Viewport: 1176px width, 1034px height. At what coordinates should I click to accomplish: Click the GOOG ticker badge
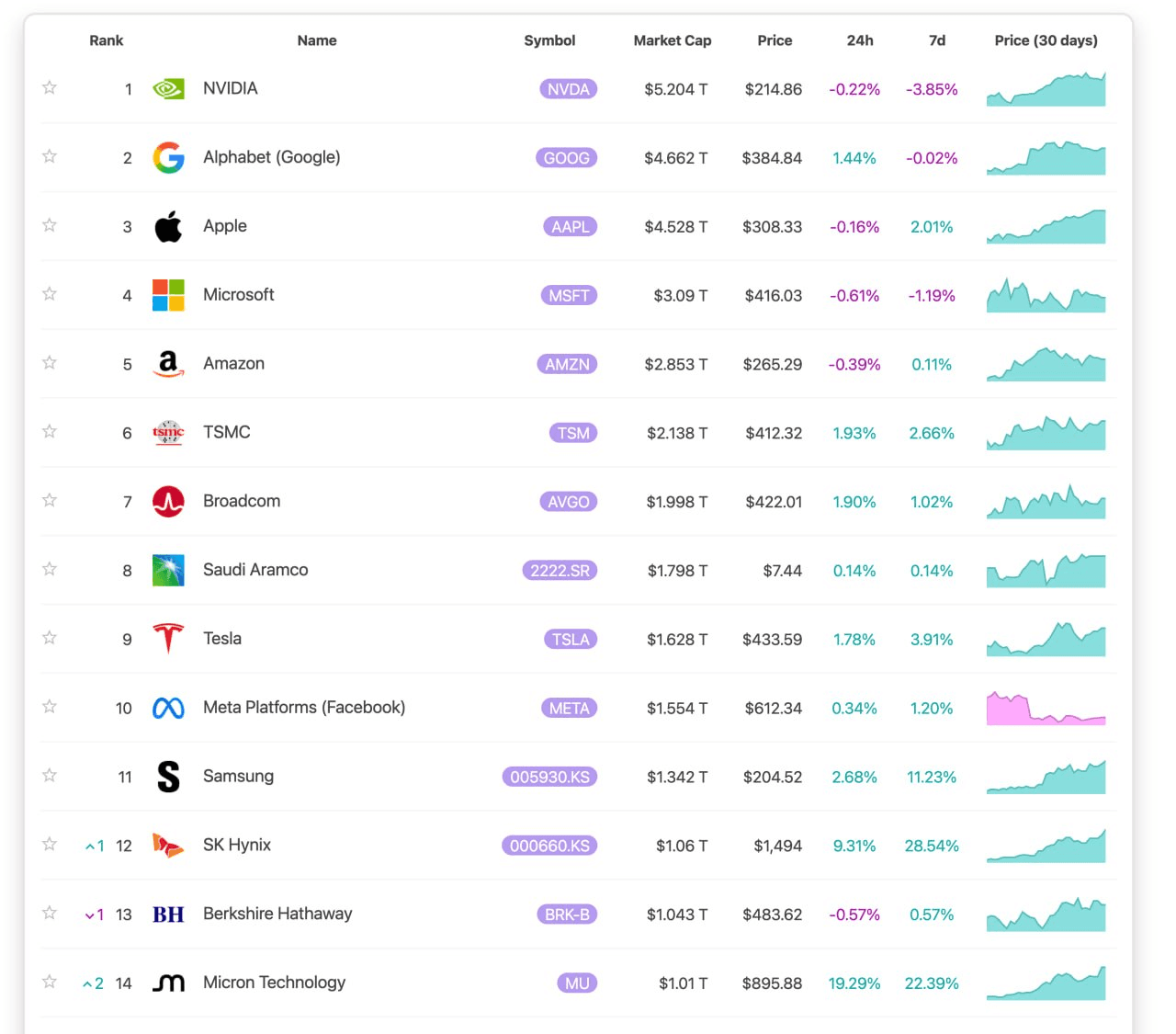point(567,158)
